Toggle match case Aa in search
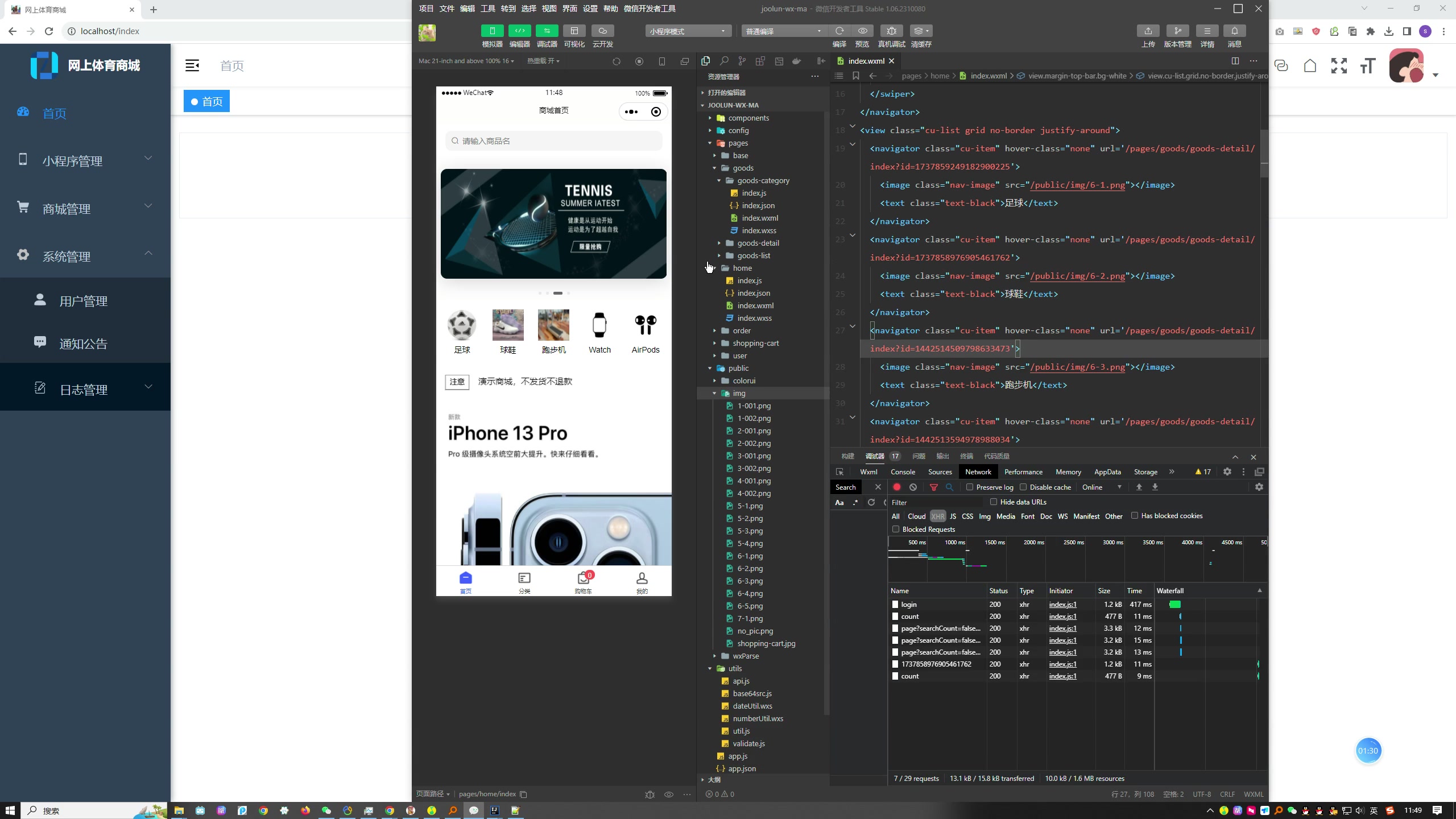This screenshot has height=819, width=1456. [839, 502]
